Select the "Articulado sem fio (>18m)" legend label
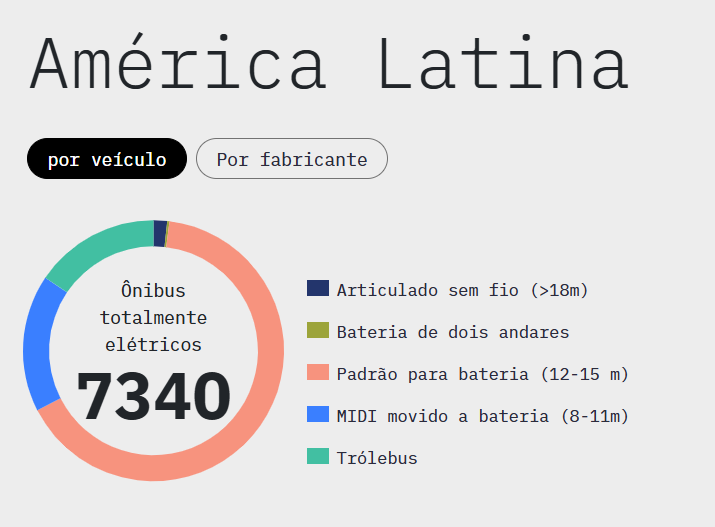 [462, 290]
